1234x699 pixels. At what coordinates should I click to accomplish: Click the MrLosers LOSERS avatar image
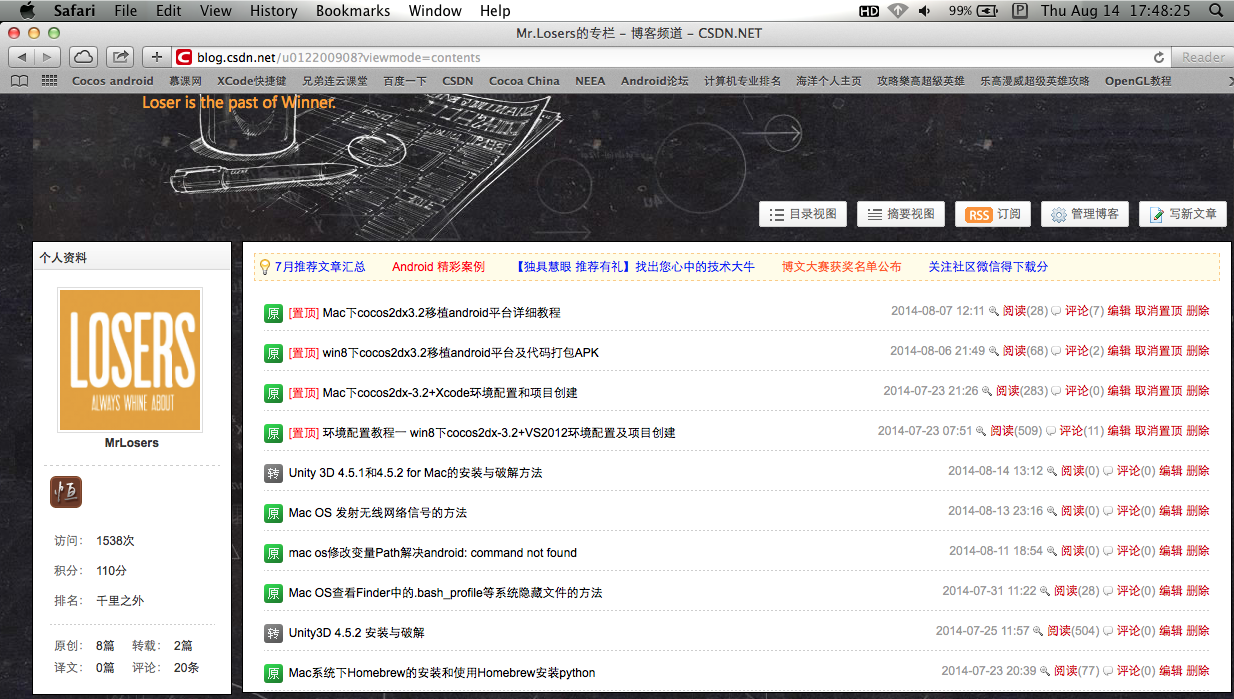coord(131,360)
